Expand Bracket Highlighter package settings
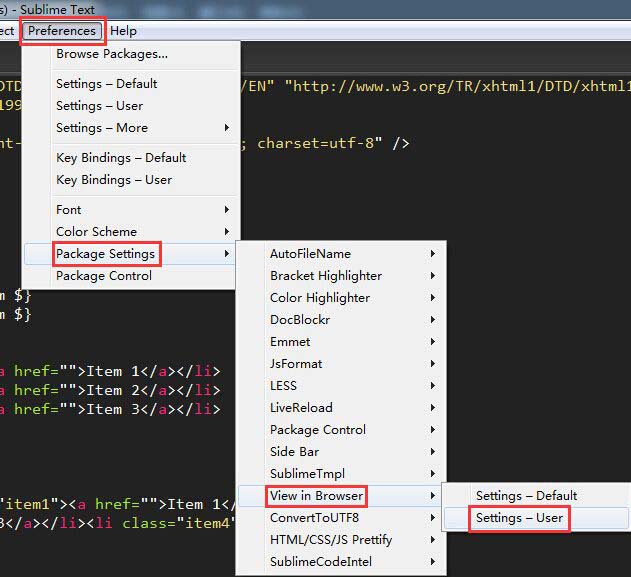Screen dimensions: 631x577 341,276
